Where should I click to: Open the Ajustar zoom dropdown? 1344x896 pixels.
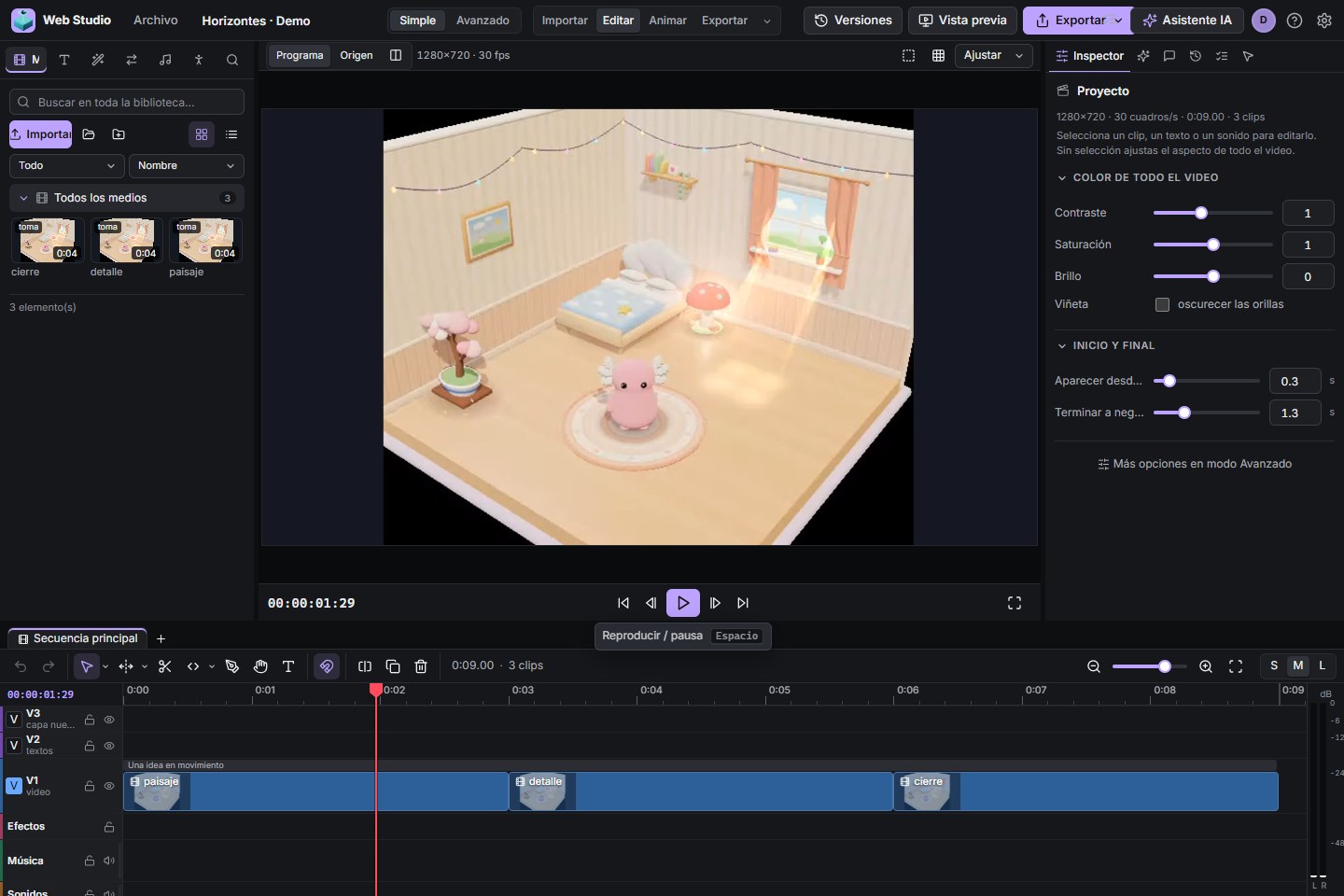coord(994,56)
